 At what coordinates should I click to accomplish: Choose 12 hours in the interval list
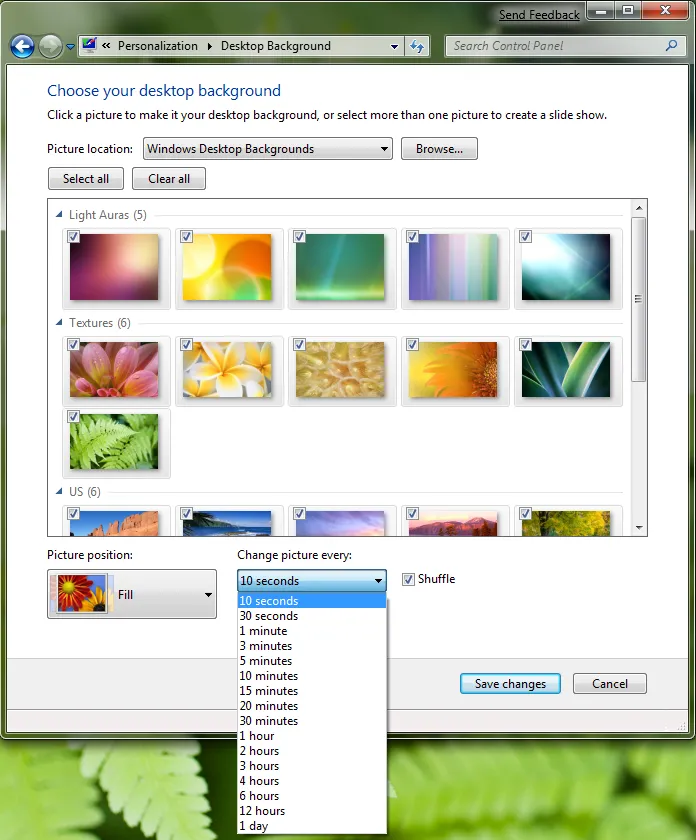pyautogui.click(x=312, y=811)
